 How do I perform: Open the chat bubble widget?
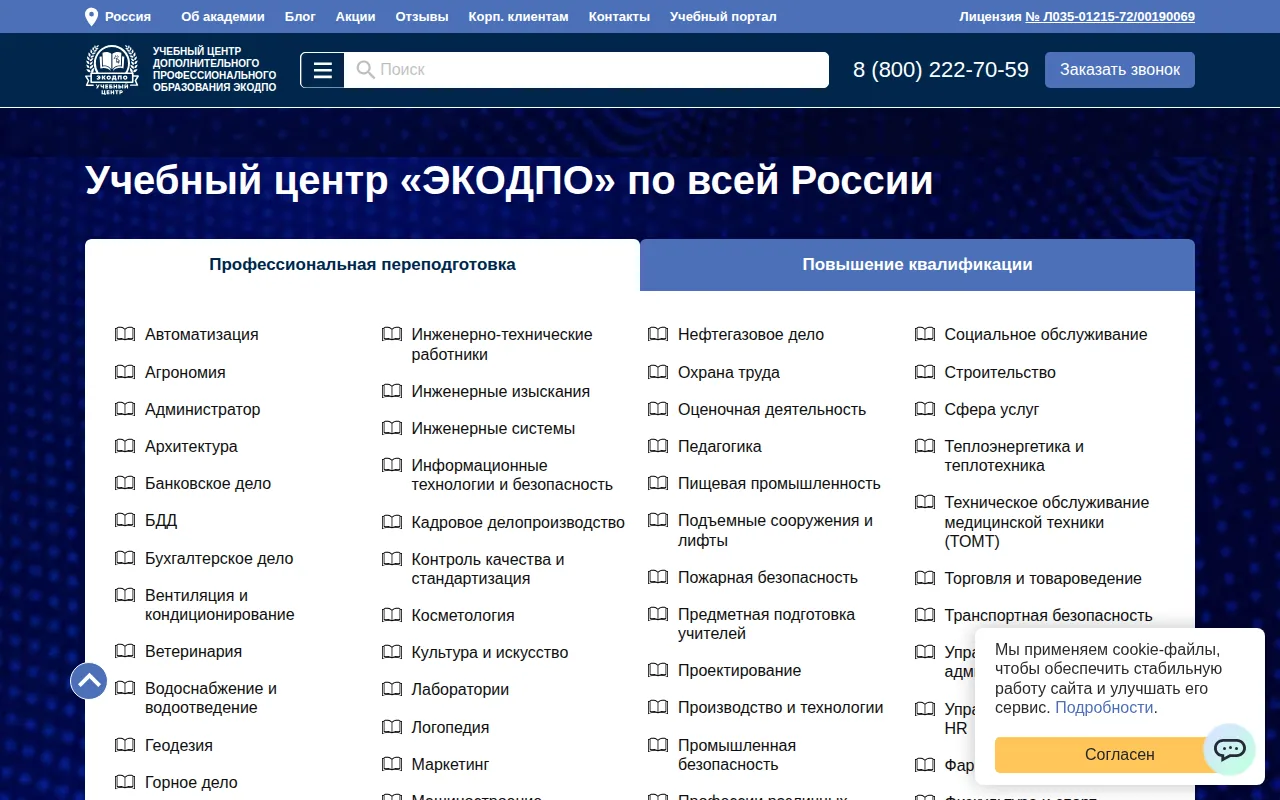click(1229, 749)
